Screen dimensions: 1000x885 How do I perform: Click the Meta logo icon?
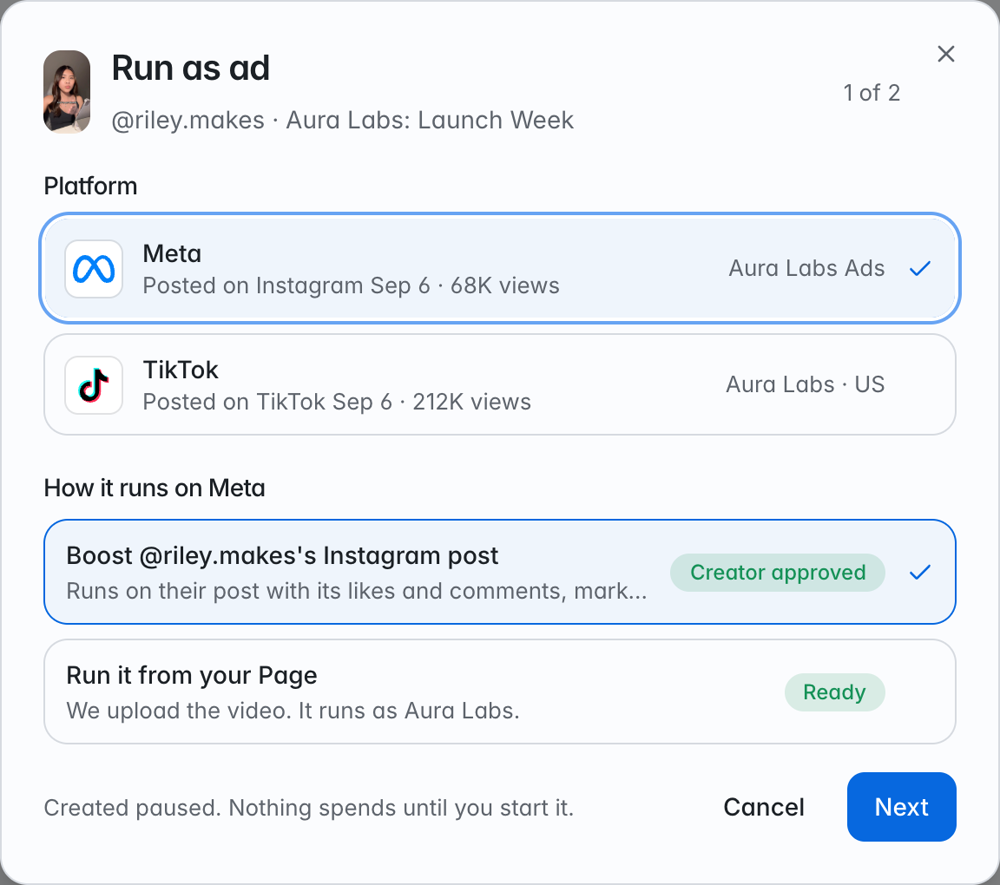[94, 268]
